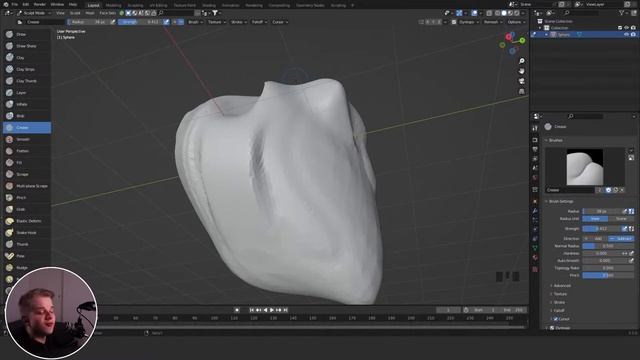Image resolution: width=640 pixels, height=360 pixels.
Task: Open the Edit menu
Action: pyautogui.click(x=26, y=4)
